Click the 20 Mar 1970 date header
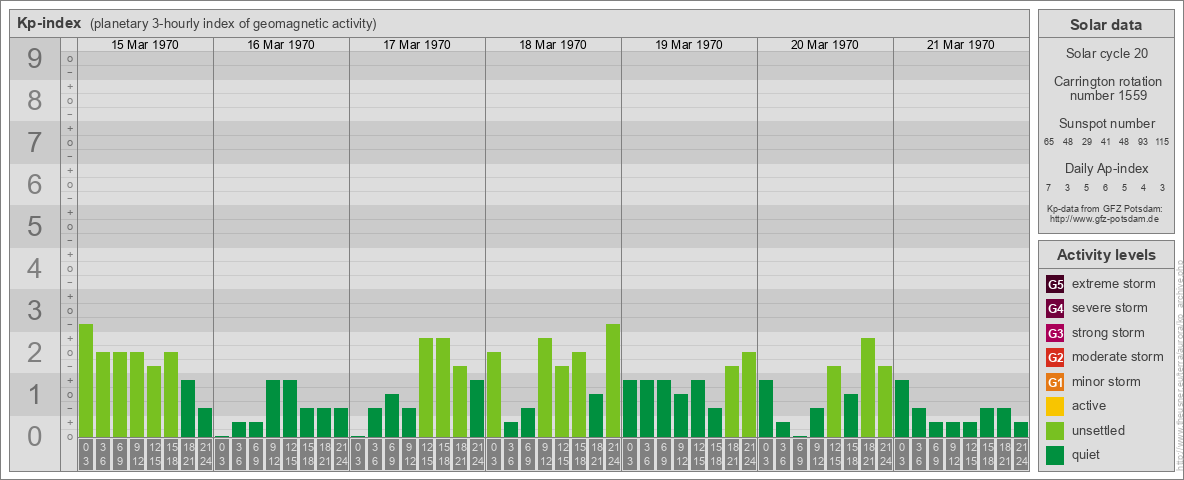Screen dimensions: 1184x480 pos(825,45)
